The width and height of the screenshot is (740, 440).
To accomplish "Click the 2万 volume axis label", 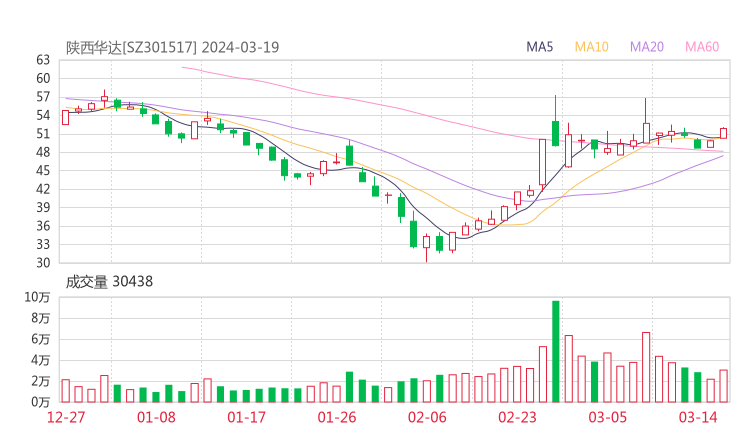I will point(41,381).
